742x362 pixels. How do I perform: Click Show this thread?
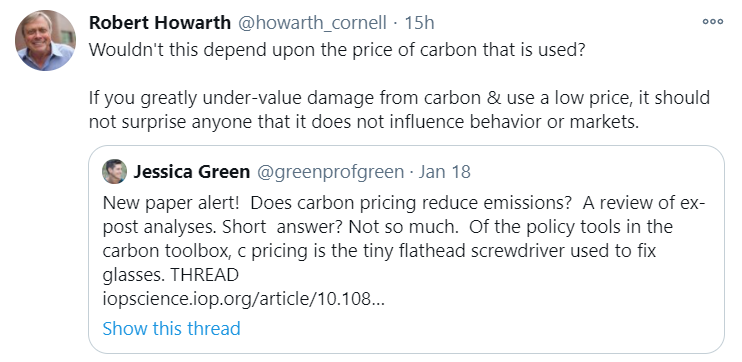(x=171, y=328)
